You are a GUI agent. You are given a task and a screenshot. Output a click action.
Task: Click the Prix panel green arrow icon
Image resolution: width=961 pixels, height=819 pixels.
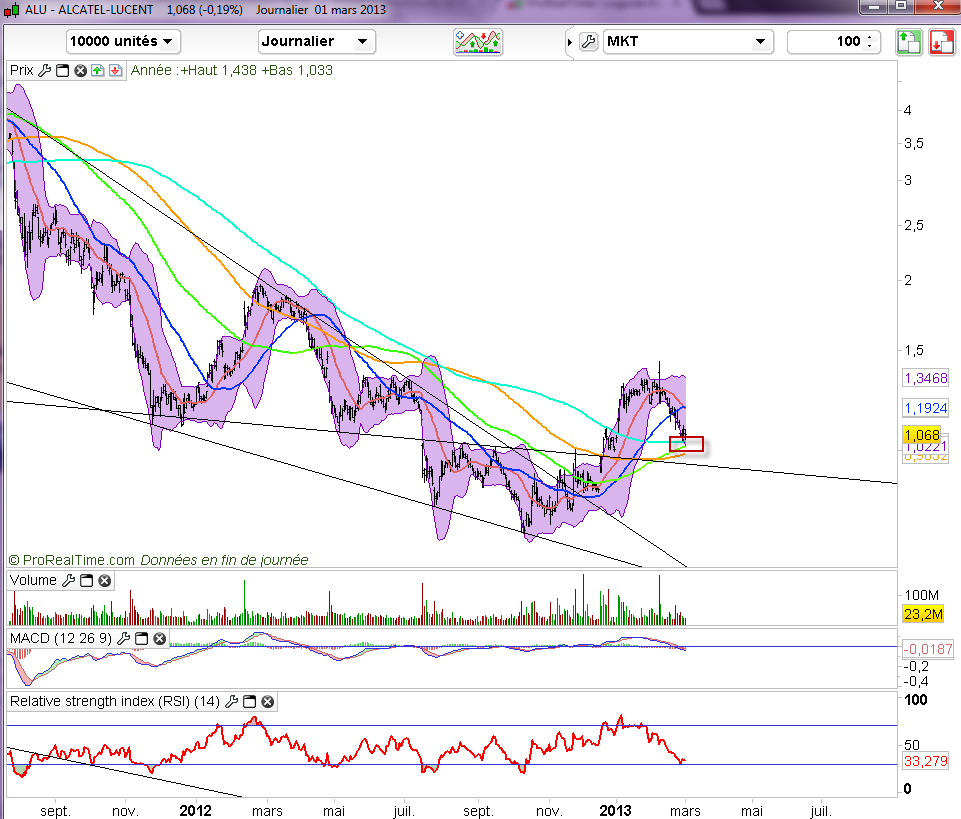[x=97, y=71]
